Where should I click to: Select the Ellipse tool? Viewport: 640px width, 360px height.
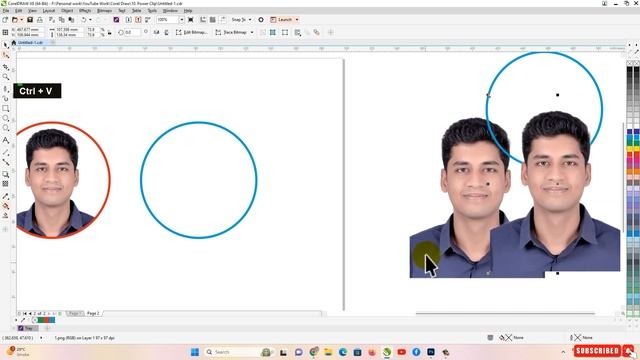tap(6, 118)
